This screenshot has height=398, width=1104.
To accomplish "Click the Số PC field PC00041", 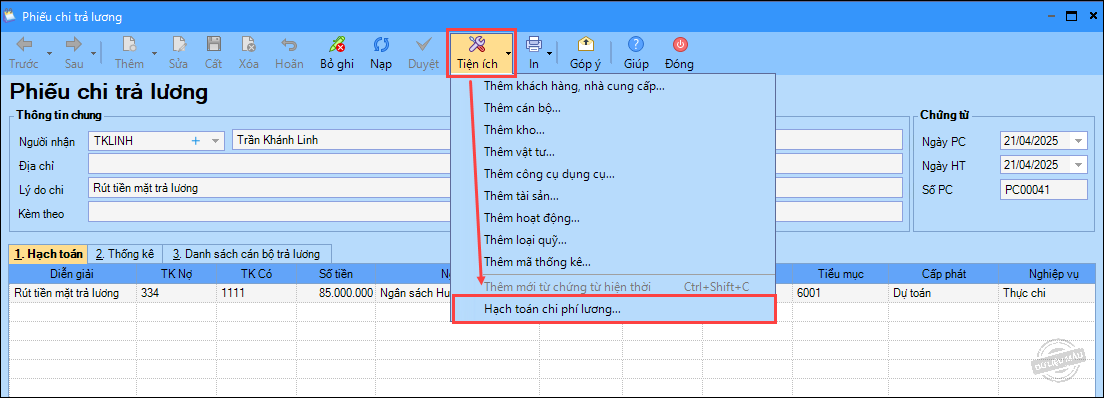I will pyautogui.click(x=1043, y=189).
